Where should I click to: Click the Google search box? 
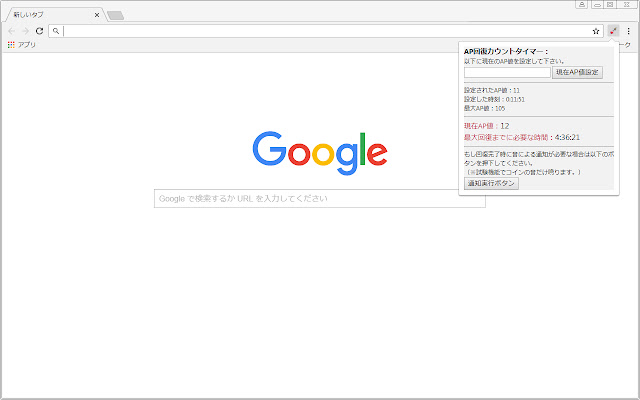(320, 198)
